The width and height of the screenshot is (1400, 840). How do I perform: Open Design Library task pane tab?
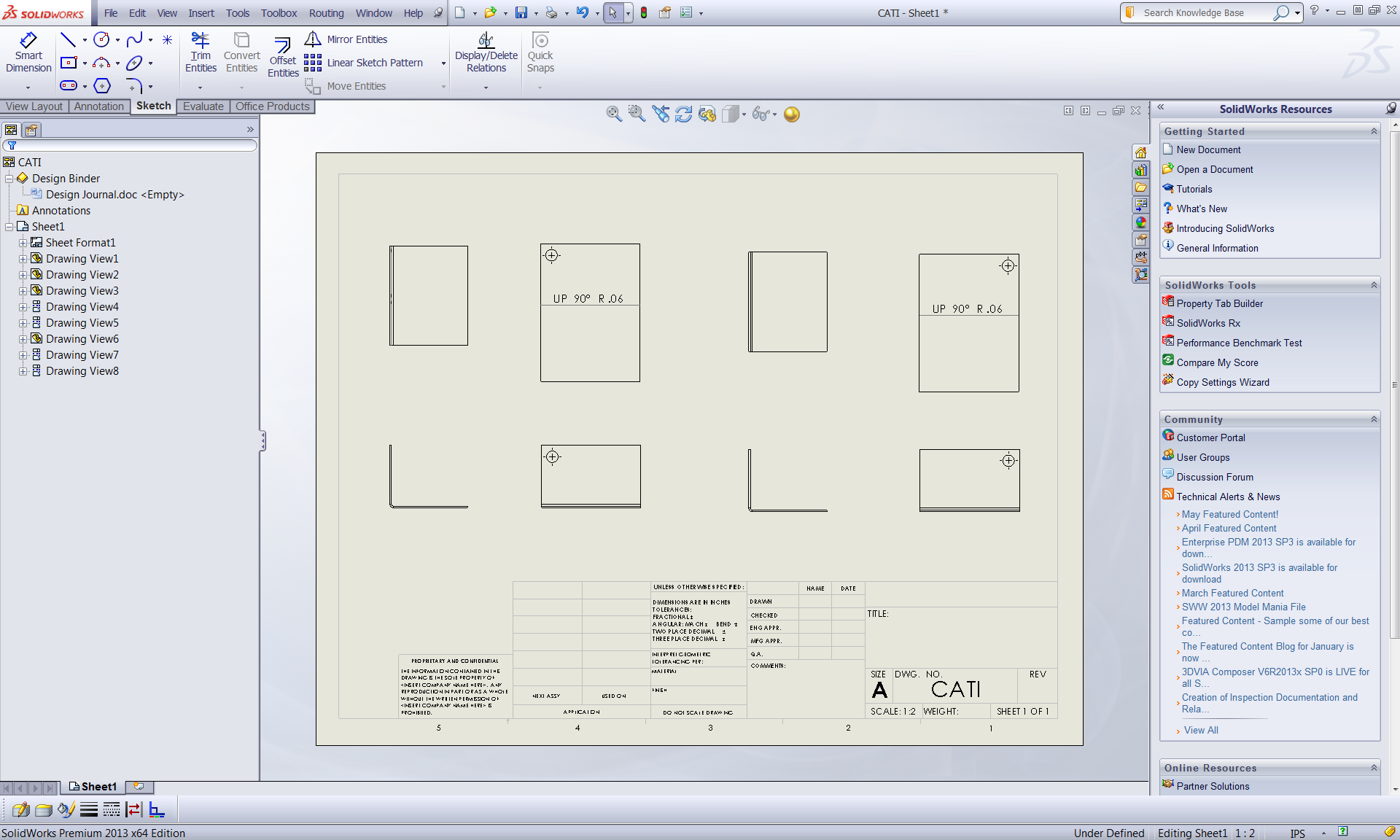click(1140, 170)
